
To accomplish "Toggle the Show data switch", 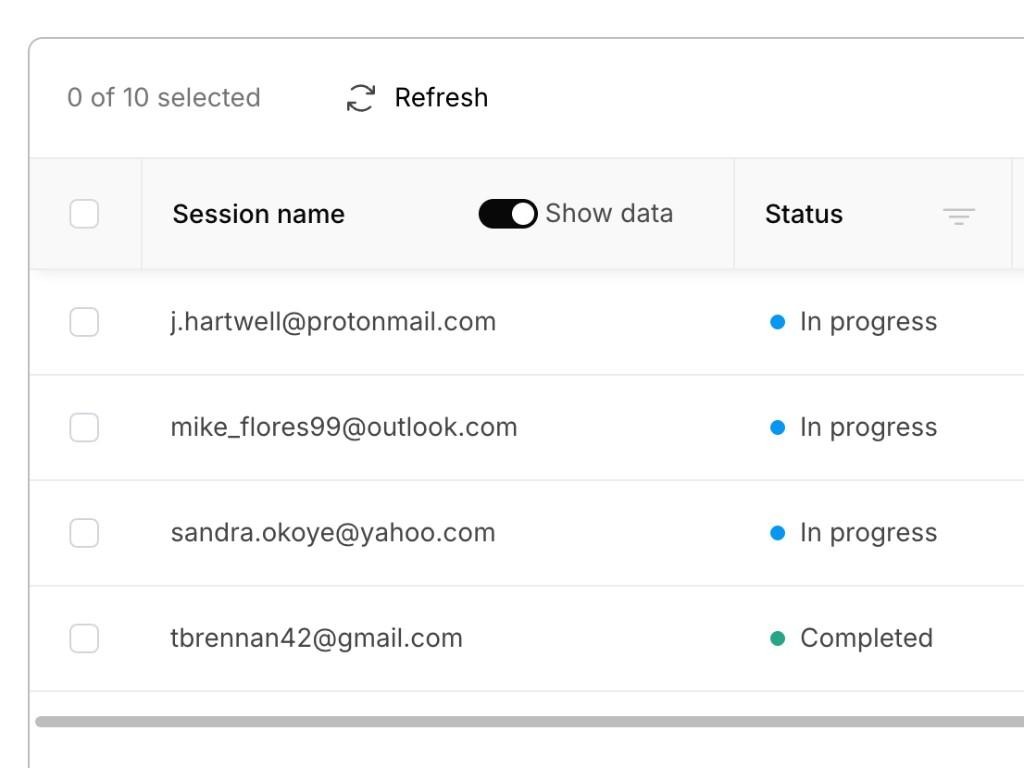I will click(507, 214).
